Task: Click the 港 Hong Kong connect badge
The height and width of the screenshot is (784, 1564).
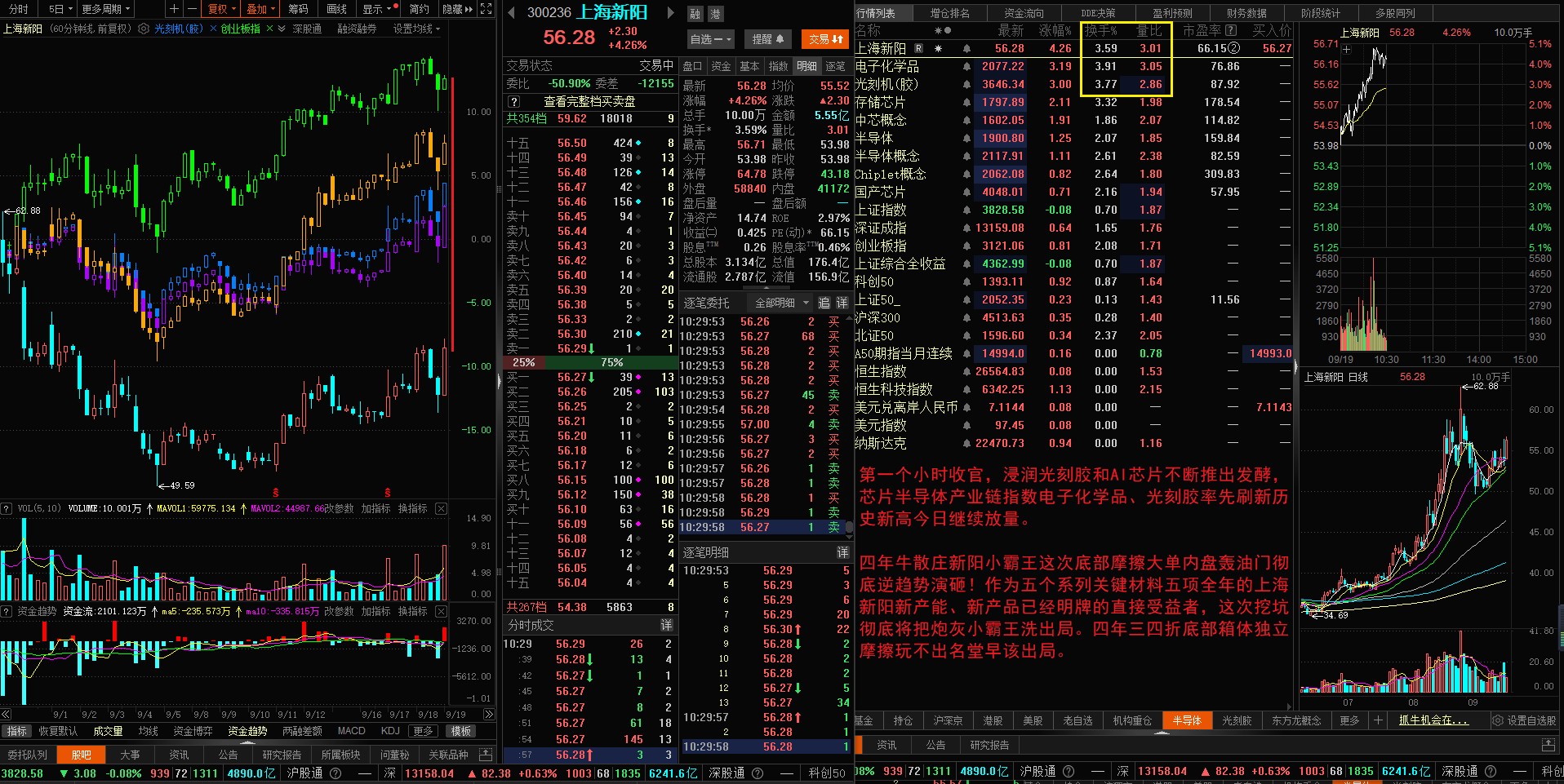Action: [715, 14]
